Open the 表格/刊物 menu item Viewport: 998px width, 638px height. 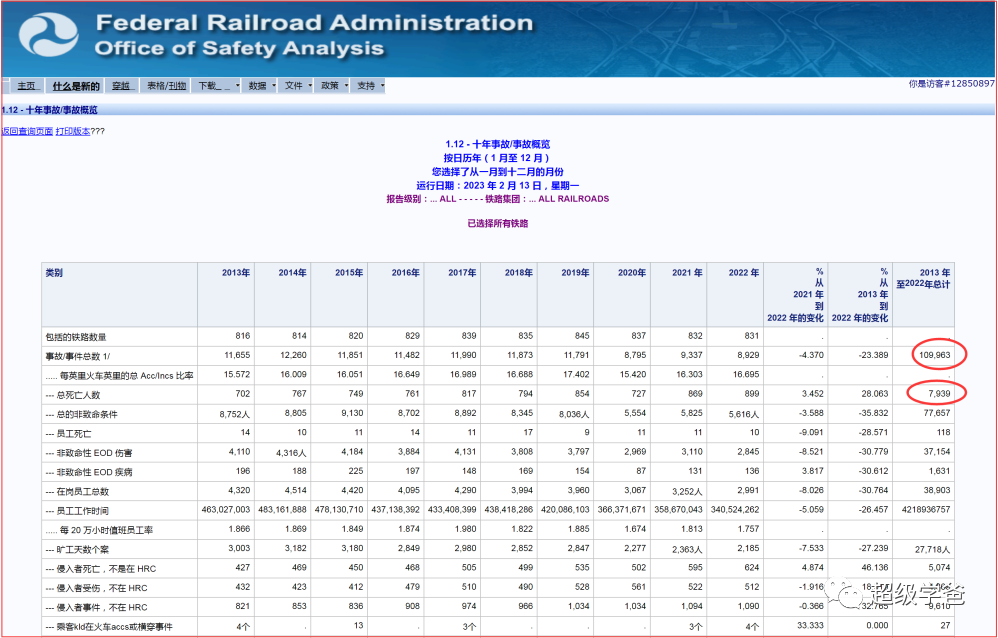166,85
